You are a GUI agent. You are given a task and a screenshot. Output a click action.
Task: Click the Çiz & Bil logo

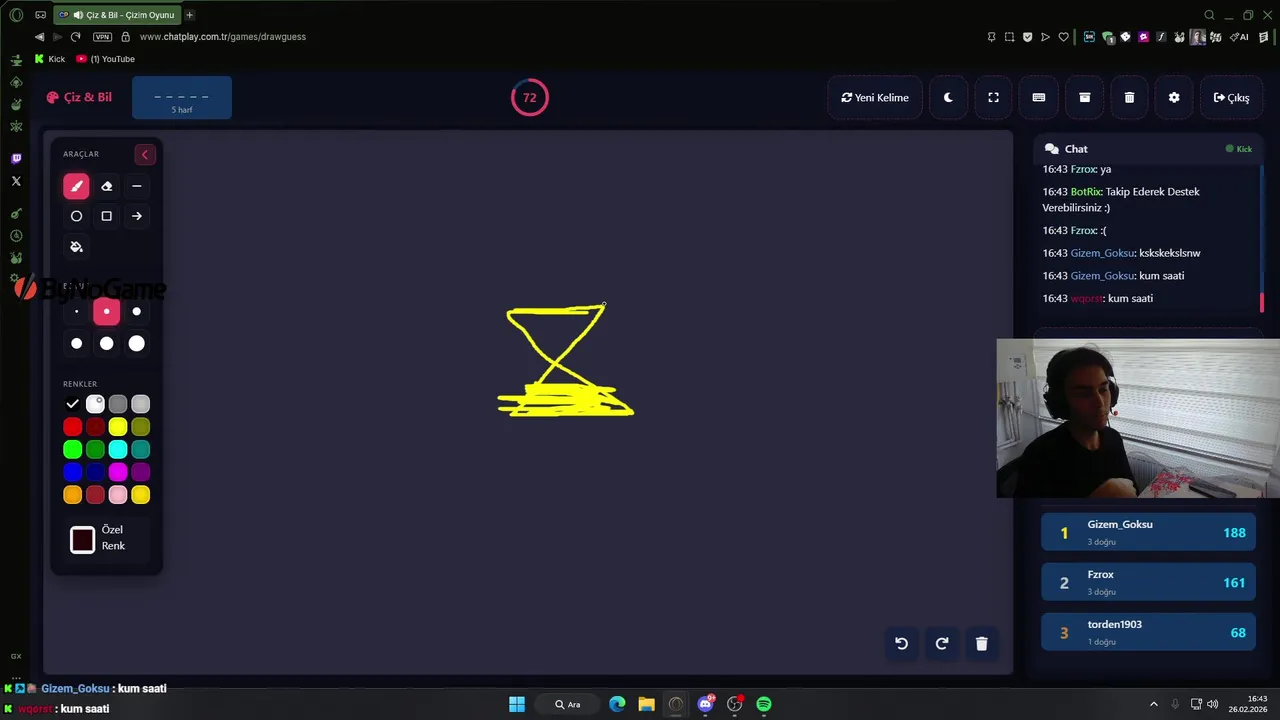(x=79, y=97)
